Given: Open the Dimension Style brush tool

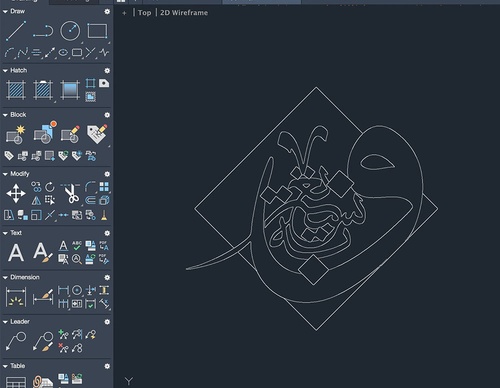Looking at the screenshot, I should [x=43, y=297].
